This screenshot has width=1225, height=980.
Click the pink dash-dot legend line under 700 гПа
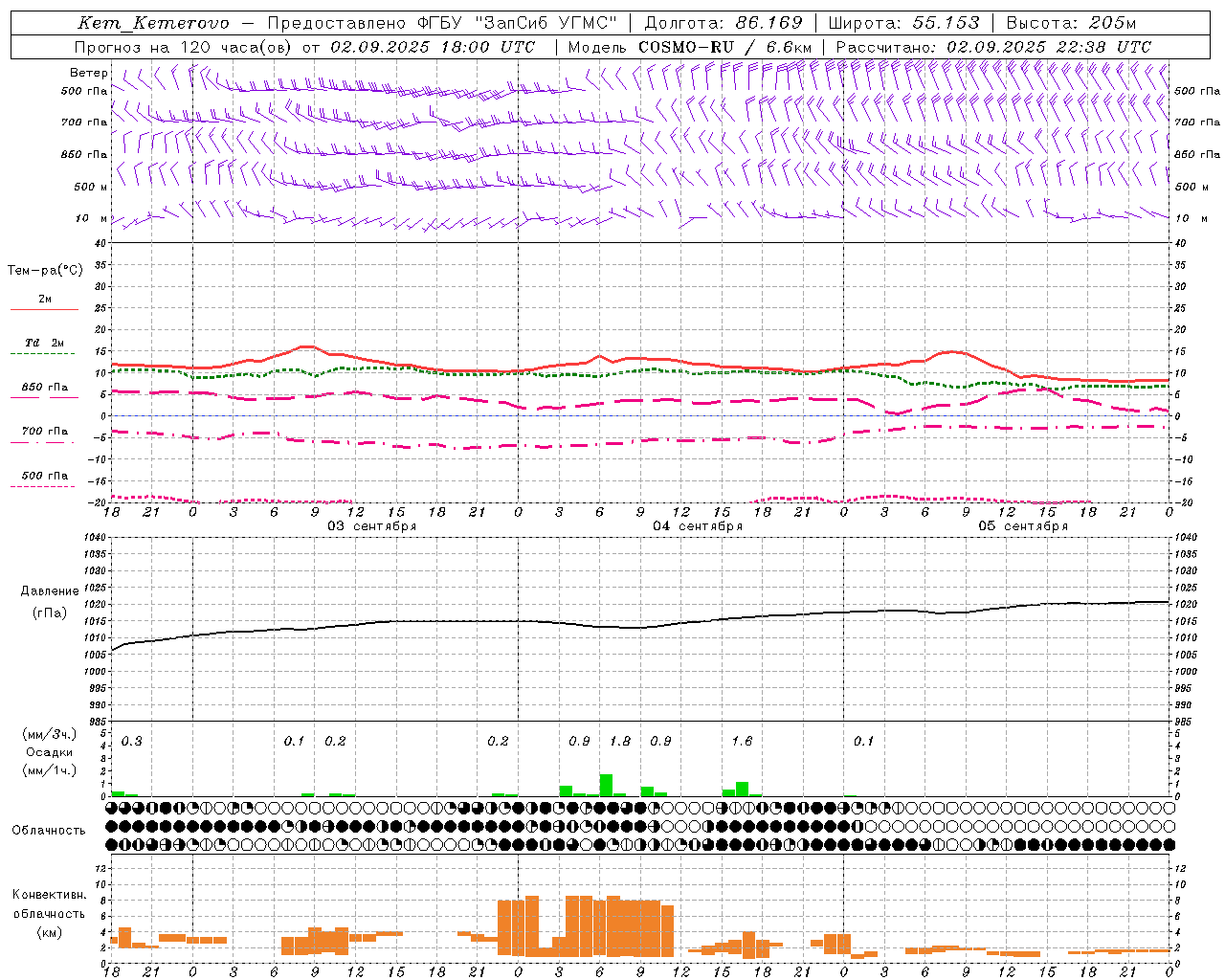point(44,442)
